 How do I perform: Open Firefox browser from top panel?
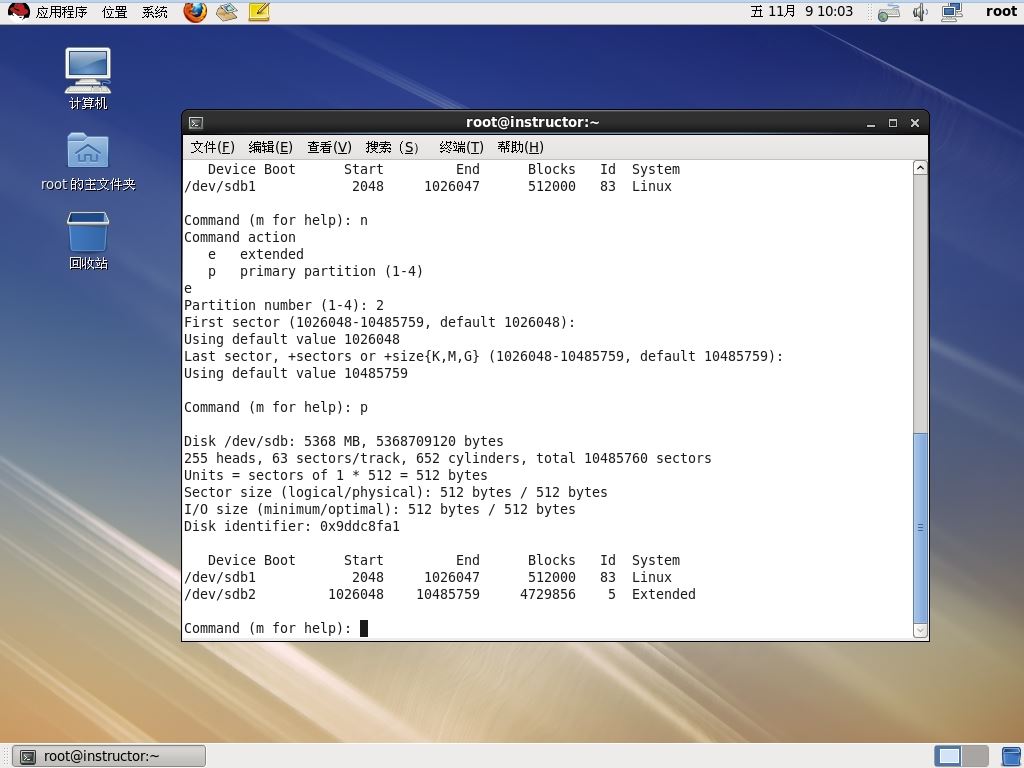(195, 12)
